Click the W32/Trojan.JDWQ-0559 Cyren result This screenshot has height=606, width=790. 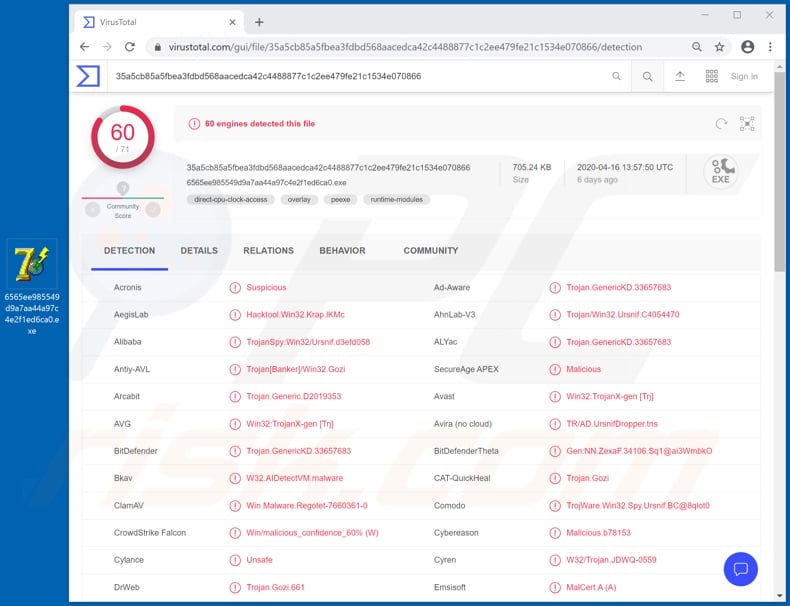pos(611,560)
